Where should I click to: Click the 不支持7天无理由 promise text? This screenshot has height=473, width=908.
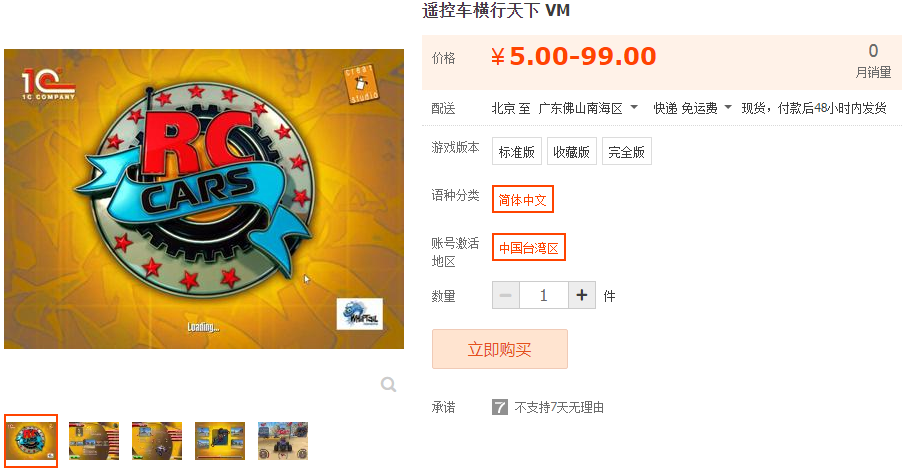559,408
